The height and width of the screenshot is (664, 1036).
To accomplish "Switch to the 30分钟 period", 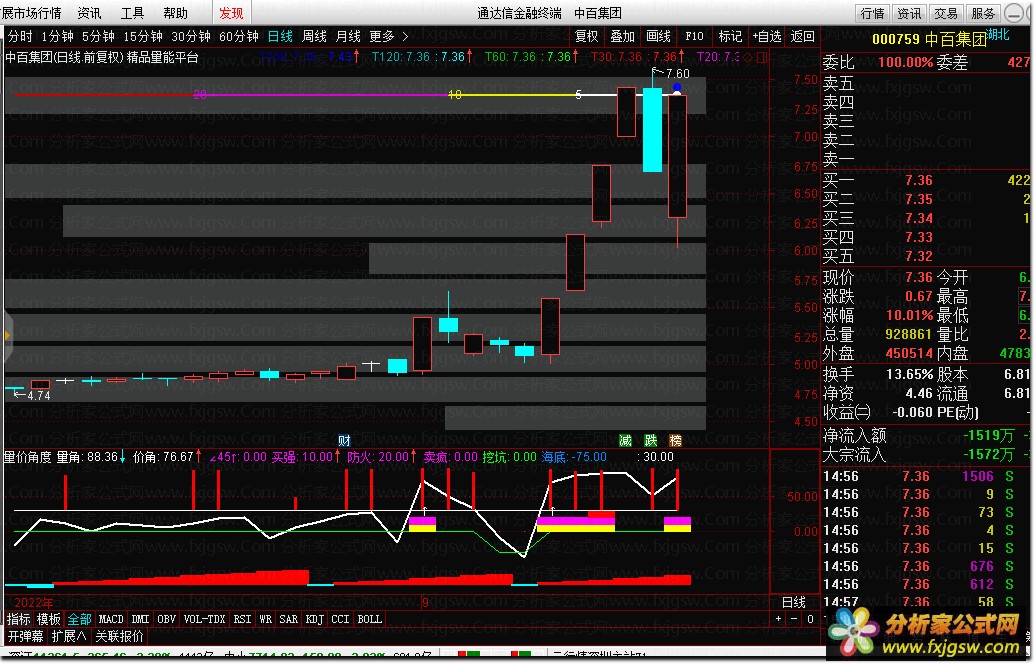I will coord(191,36).
